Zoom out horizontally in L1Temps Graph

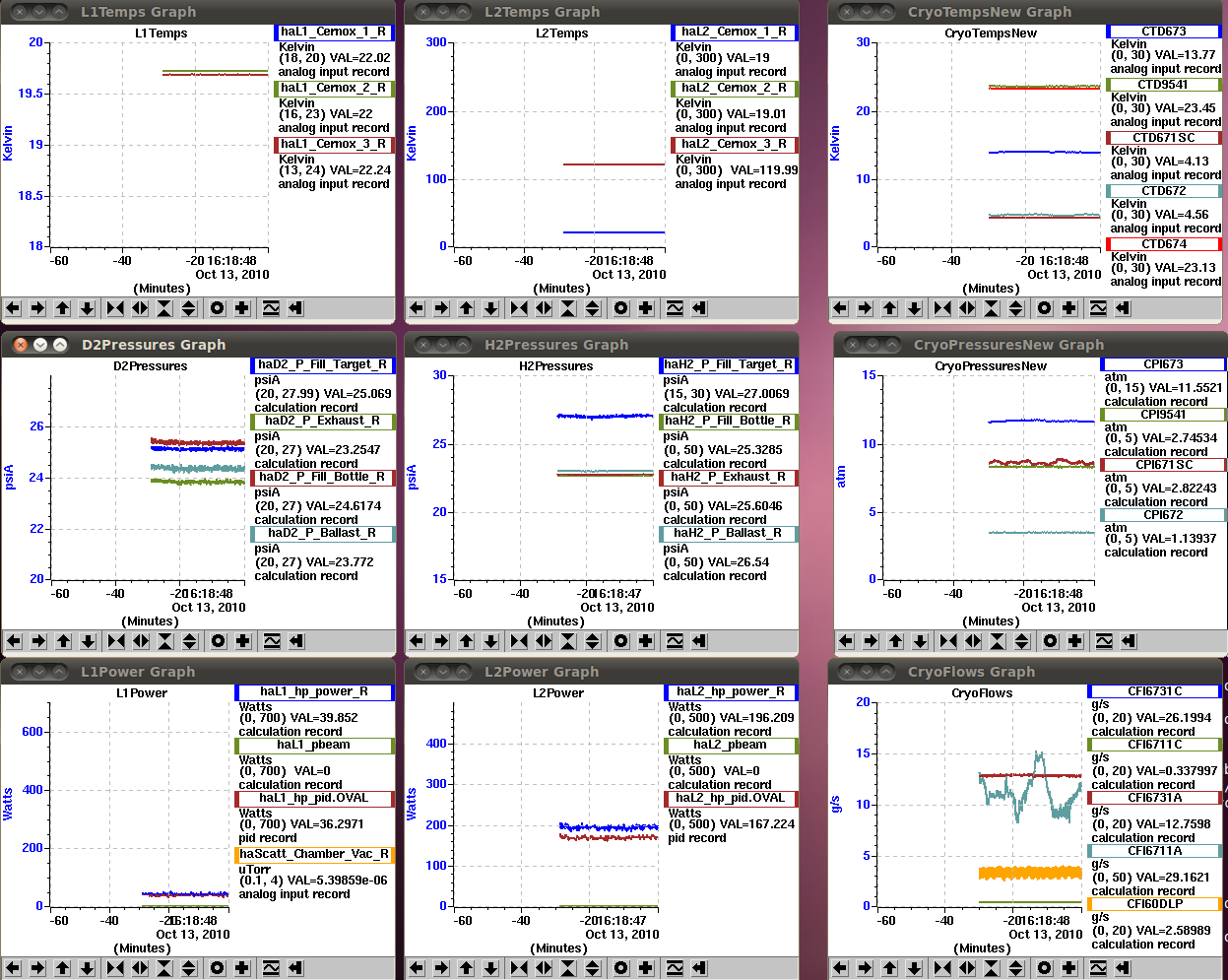tap(140, 308)
